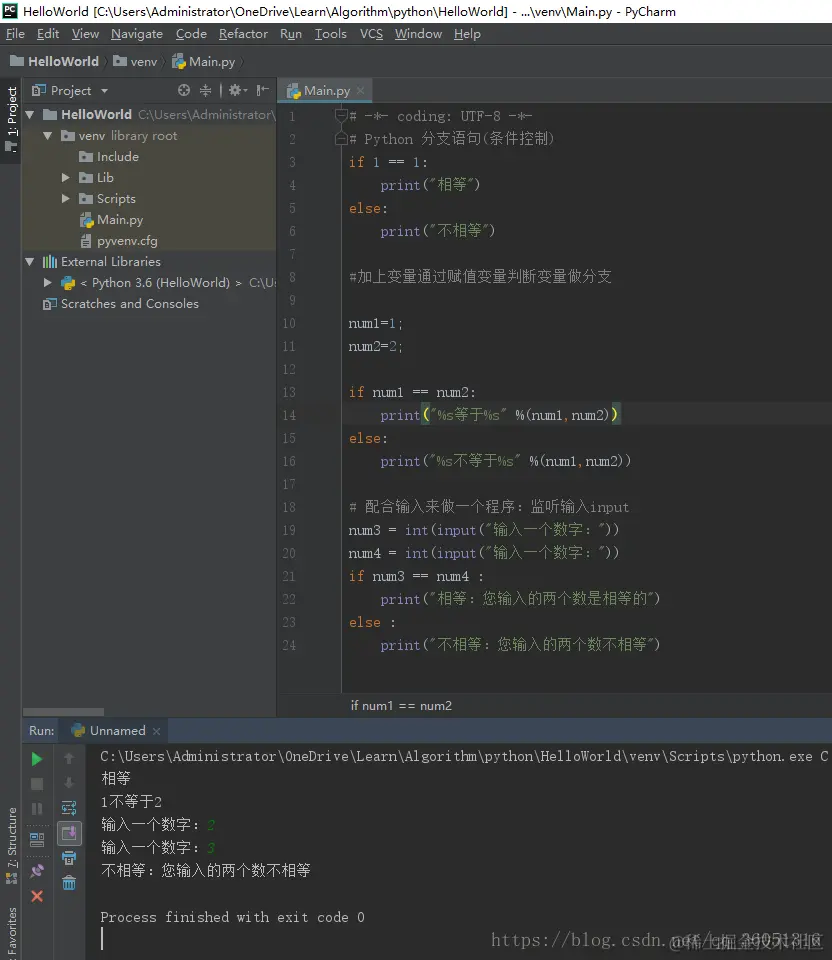Toggle the 1: Project sidebar stripe
This screenshot has width=832, height=960.
11,110
